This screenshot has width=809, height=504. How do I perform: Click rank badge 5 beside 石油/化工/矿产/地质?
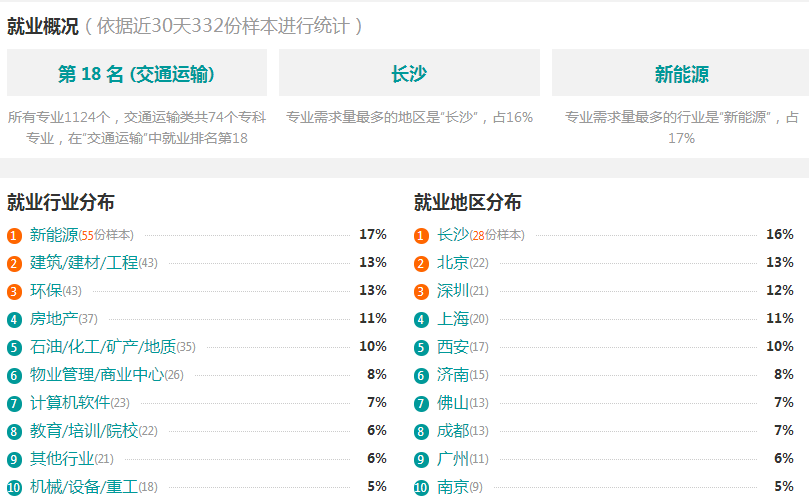coord(14,347)
